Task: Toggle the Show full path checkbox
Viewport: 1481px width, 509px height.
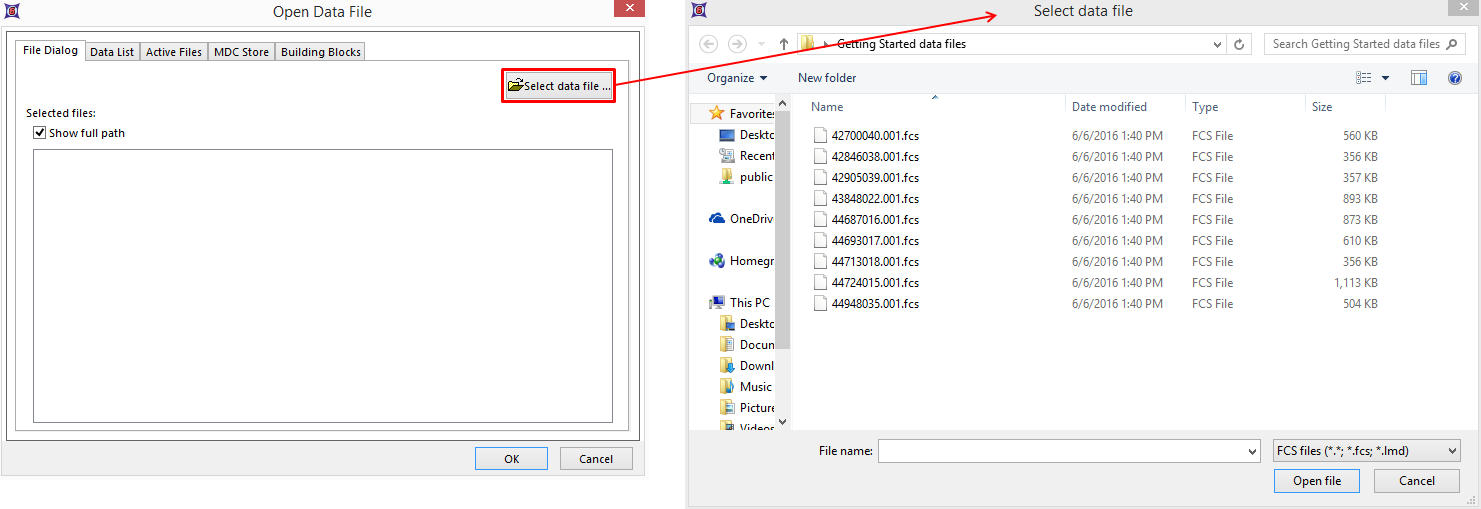Action: click(40, 133)
